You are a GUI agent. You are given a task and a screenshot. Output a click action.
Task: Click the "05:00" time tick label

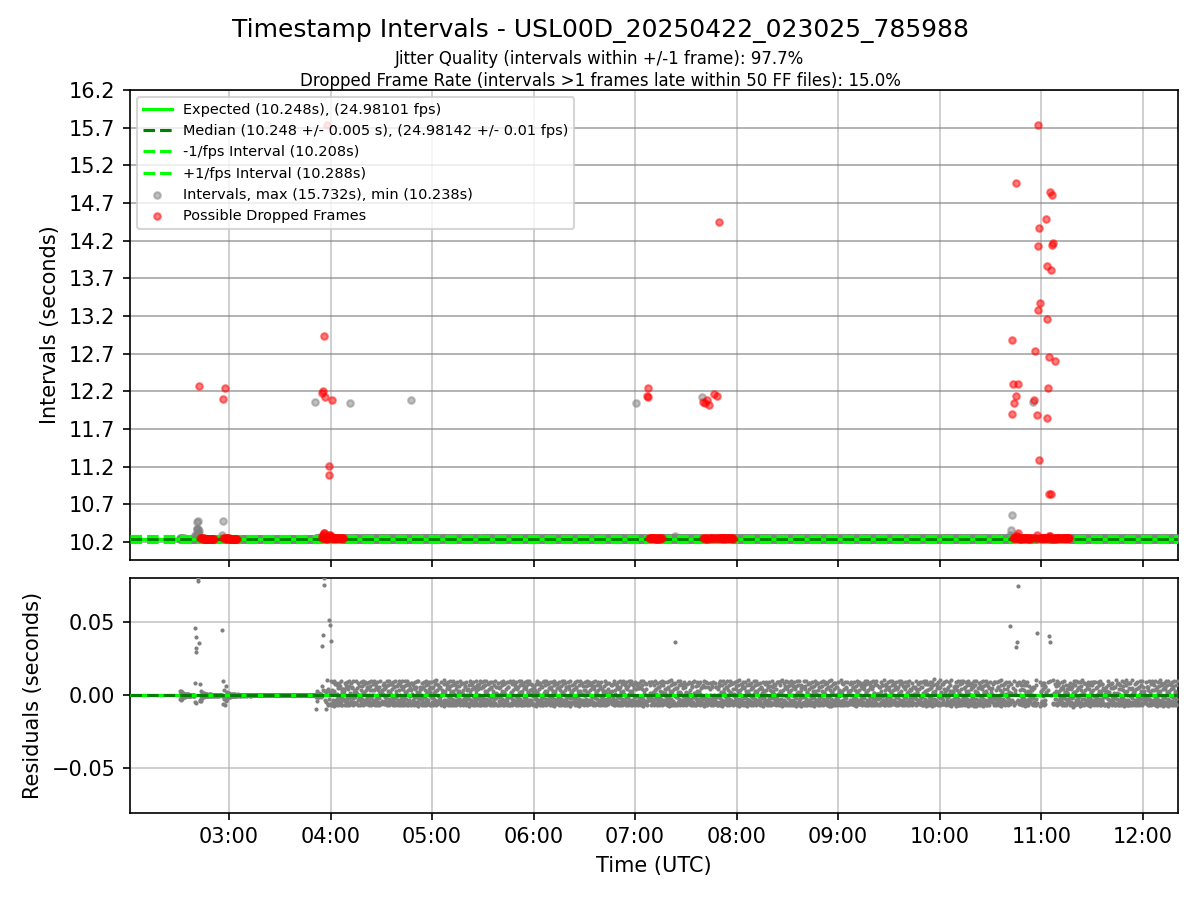click(432, 834)
